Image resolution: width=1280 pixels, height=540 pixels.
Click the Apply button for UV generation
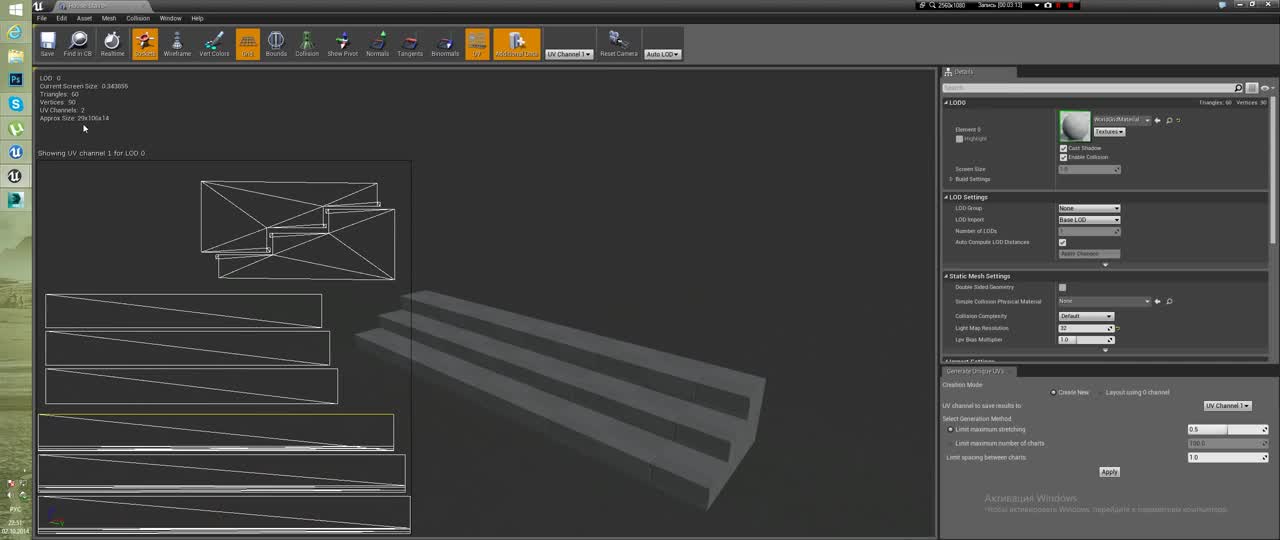pyautogui.click(x=1109, y=472)
